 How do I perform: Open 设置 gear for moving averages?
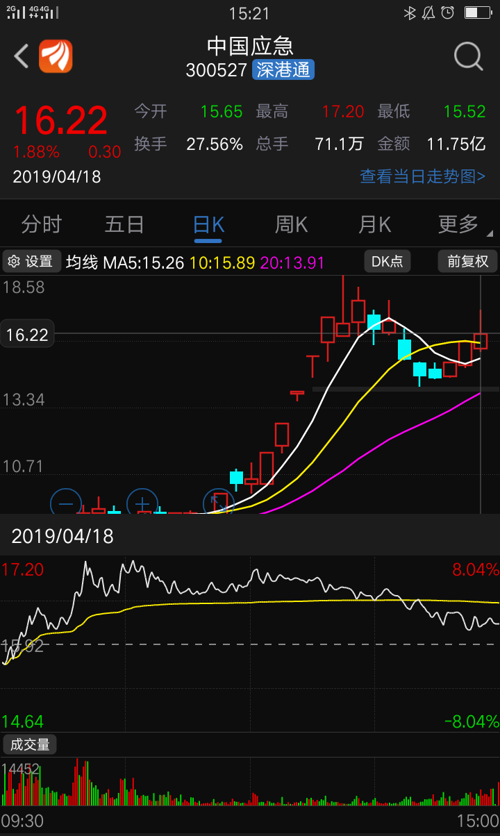[x=31, y=261]
